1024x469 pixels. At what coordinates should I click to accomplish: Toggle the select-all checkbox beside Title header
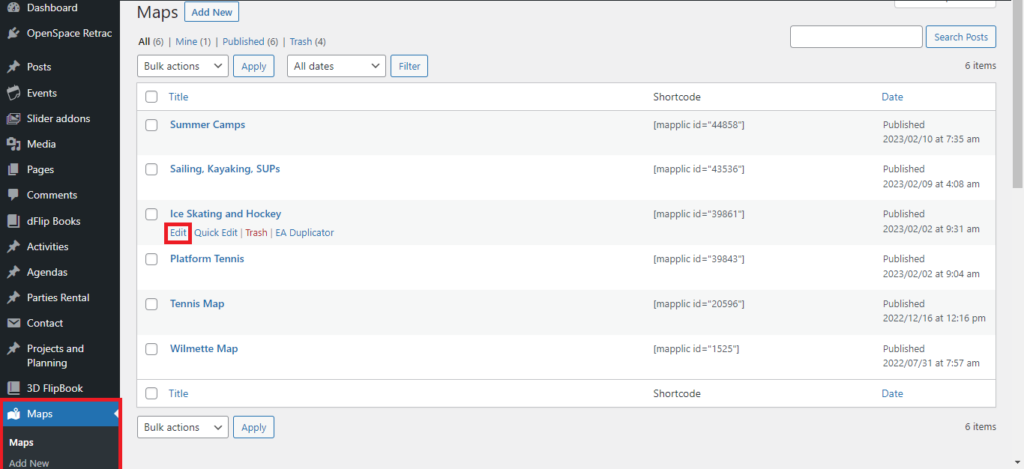pyautogui.click(x=152, y=97)
